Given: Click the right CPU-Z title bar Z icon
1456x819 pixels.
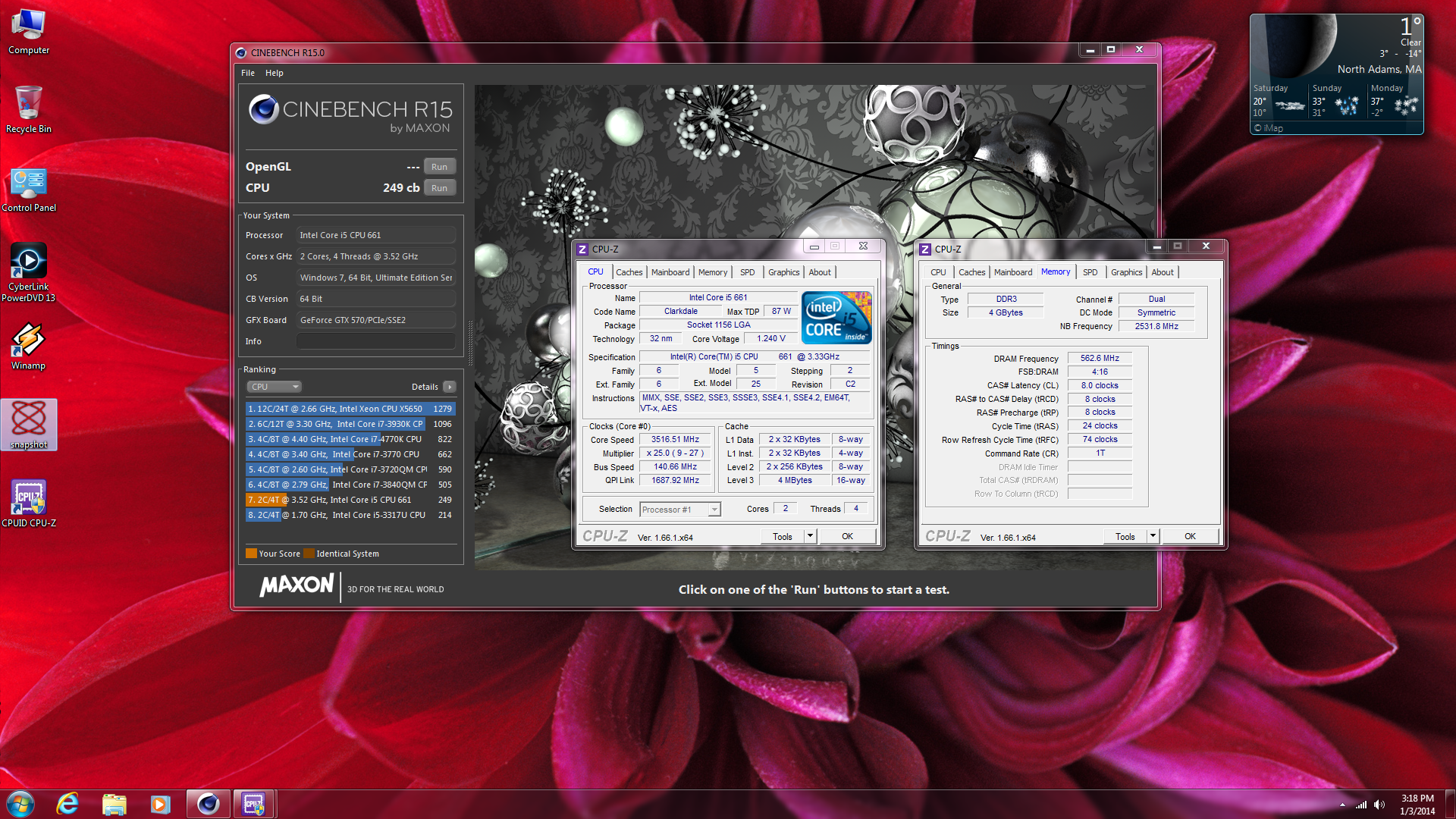Looking at the screenshot, I should 925,249.
